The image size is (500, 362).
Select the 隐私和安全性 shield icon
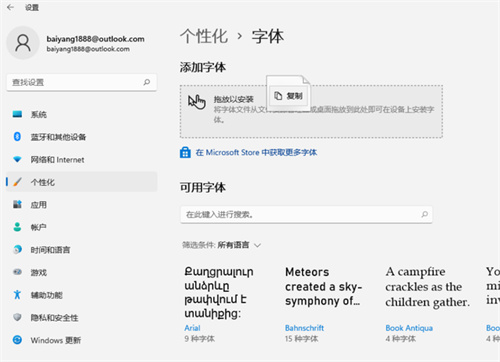(x=17, y=317)
